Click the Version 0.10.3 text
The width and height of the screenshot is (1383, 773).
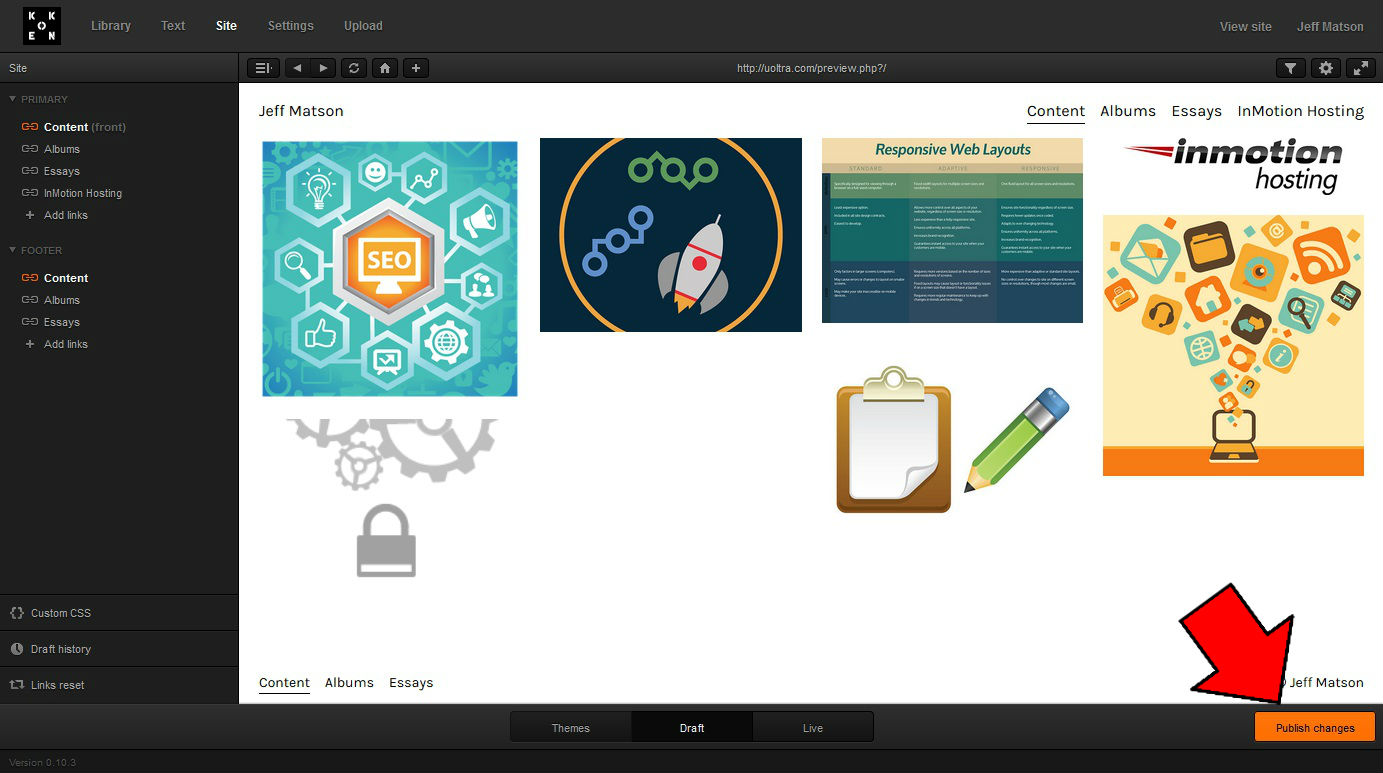43,762
